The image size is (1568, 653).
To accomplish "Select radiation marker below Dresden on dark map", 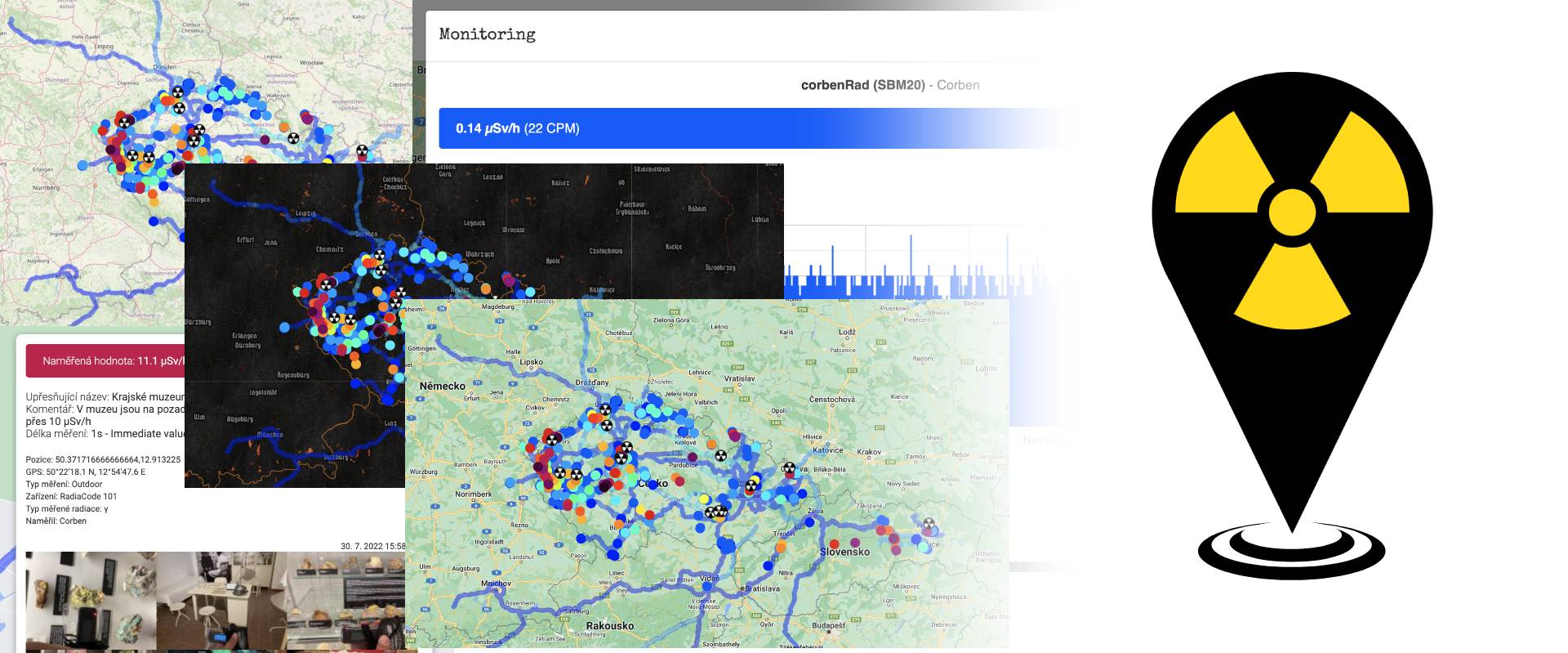I will (x=379, y=256).
